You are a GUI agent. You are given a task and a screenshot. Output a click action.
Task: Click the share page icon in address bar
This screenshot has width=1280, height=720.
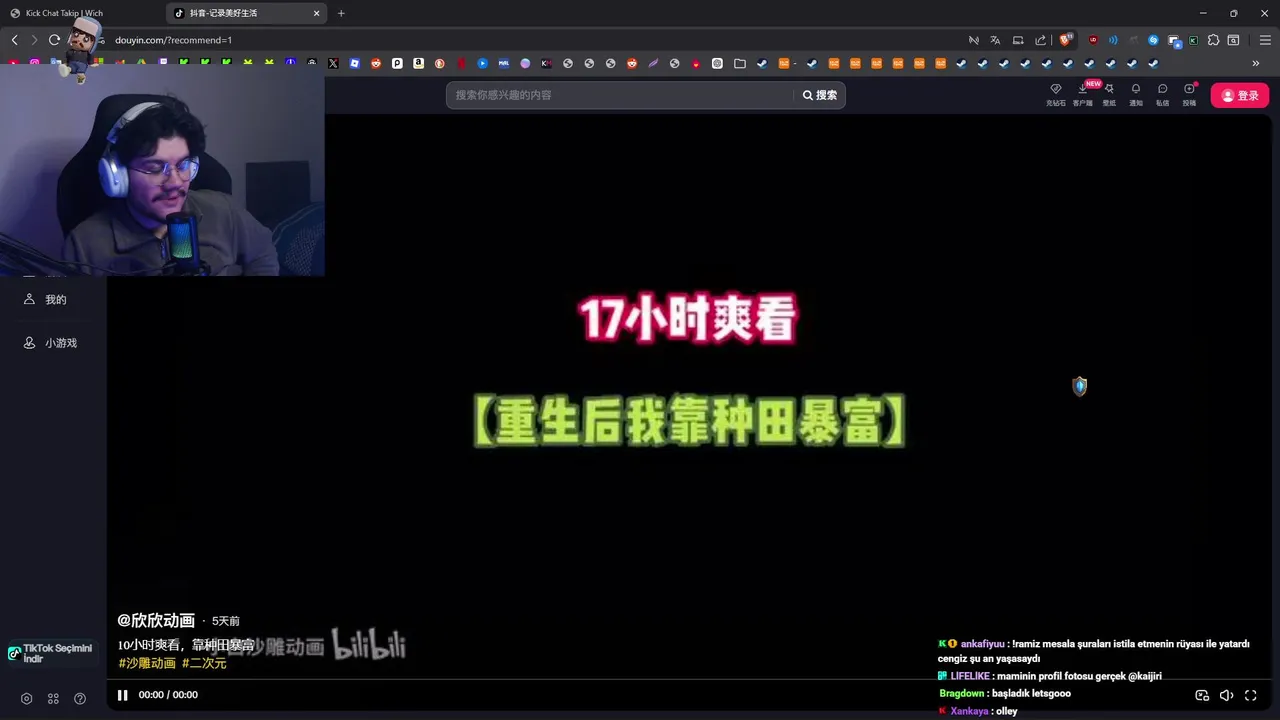pyautogui.click(x=1040, y=40)
